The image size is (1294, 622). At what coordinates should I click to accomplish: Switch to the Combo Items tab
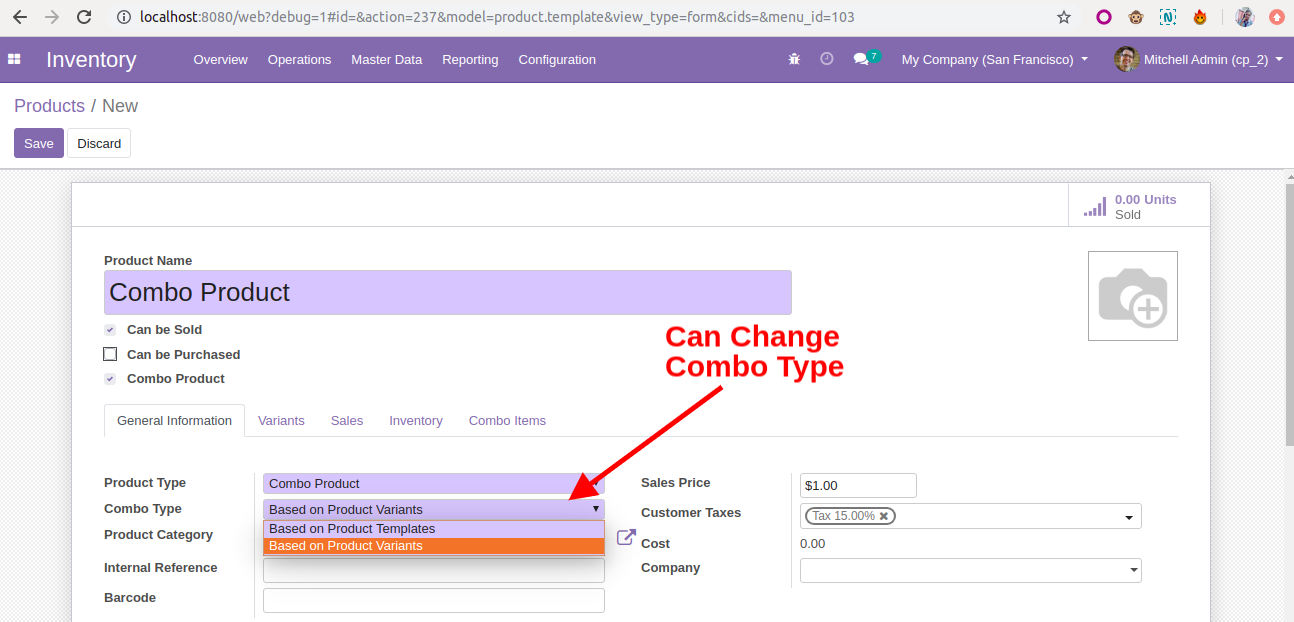(507, 421)
